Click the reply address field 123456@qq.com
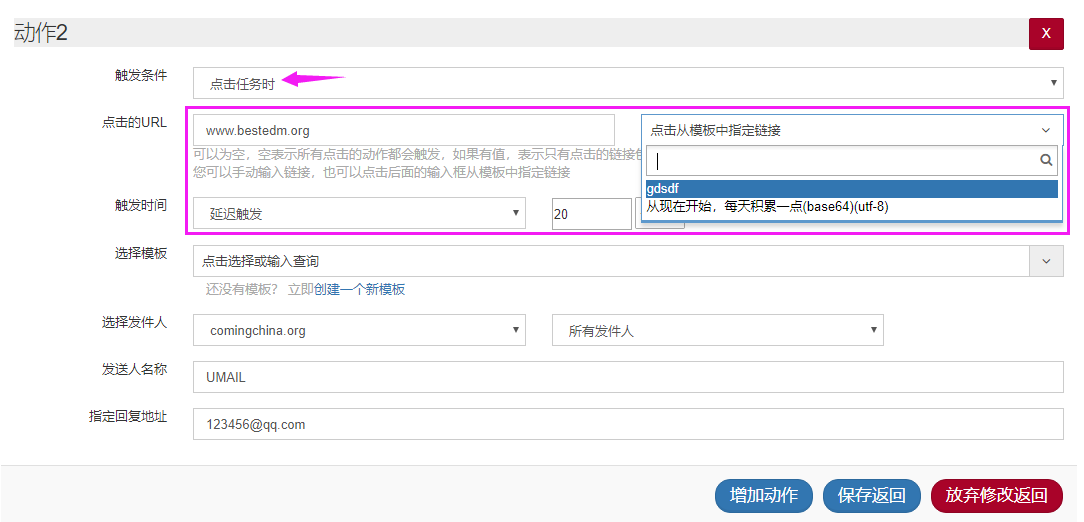The height and width of the screenshot is (522, 1084). click(627, 424)
